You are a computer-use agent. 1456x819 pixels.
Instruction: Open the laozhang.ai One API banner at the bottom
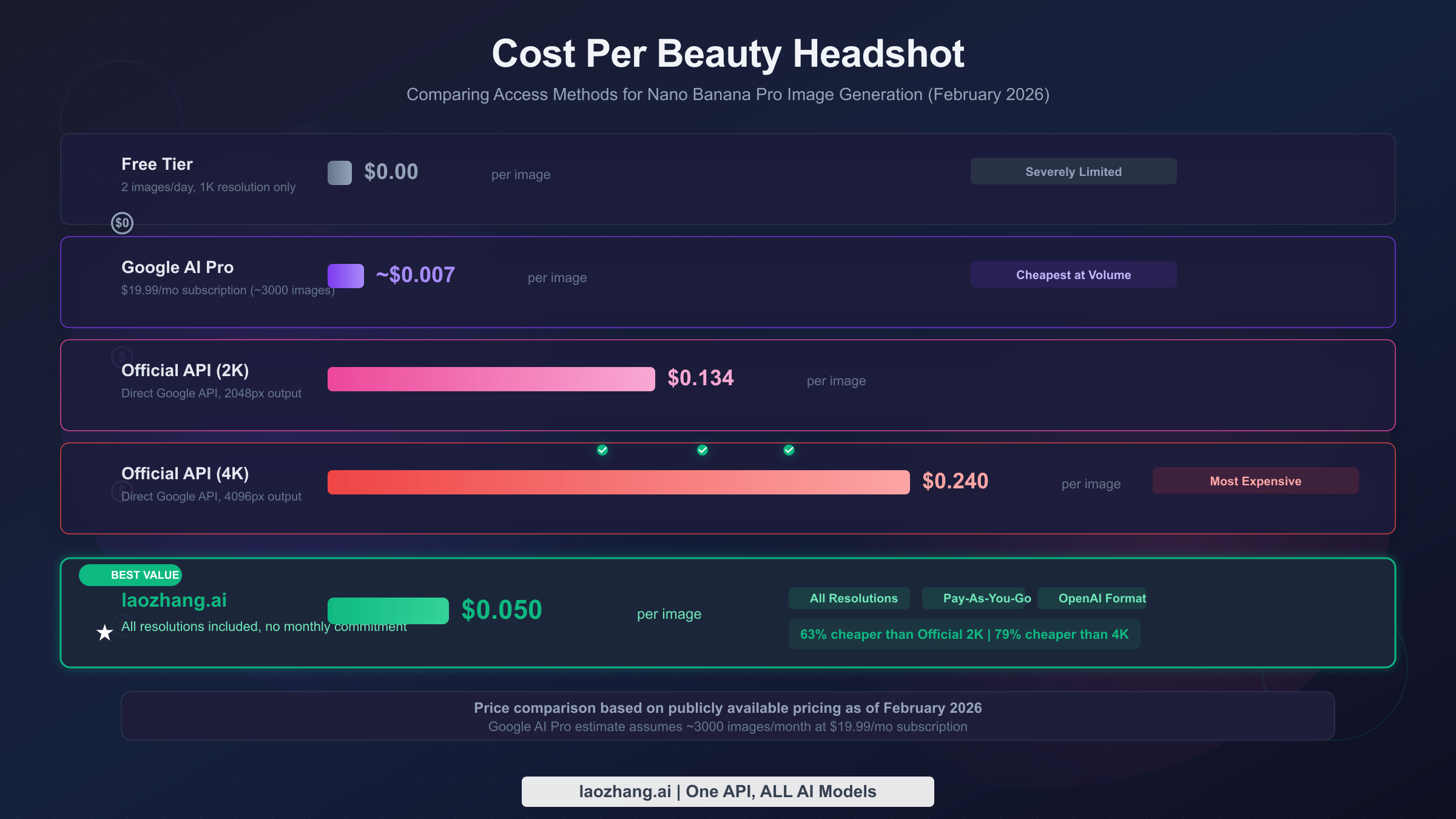(727, 791)
